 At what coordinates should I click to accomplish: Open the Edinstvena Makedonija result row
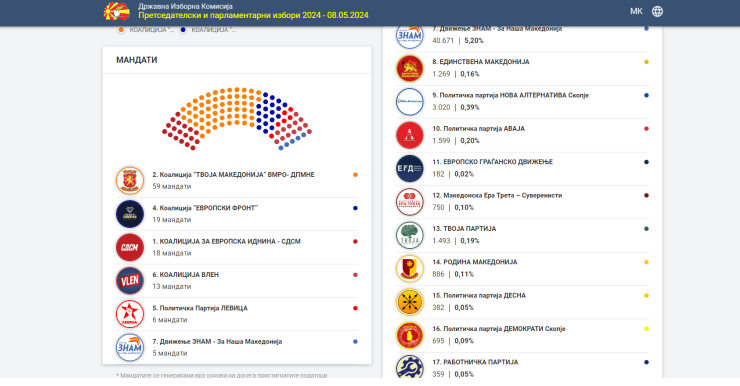coord(522,68)
